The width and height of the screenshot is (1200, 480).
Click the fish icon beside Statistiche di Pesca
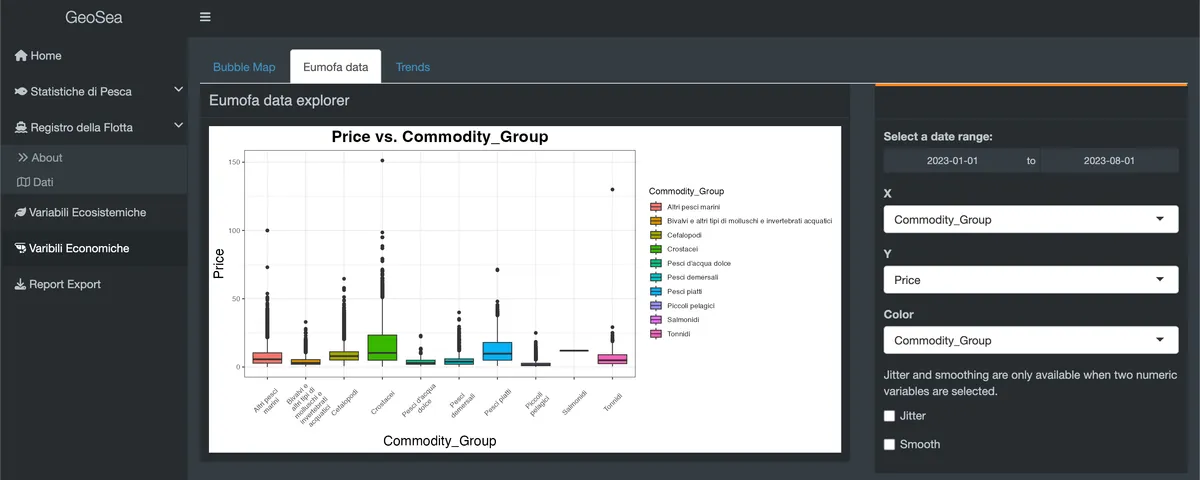pyautogui.click(x=21, y=92)
